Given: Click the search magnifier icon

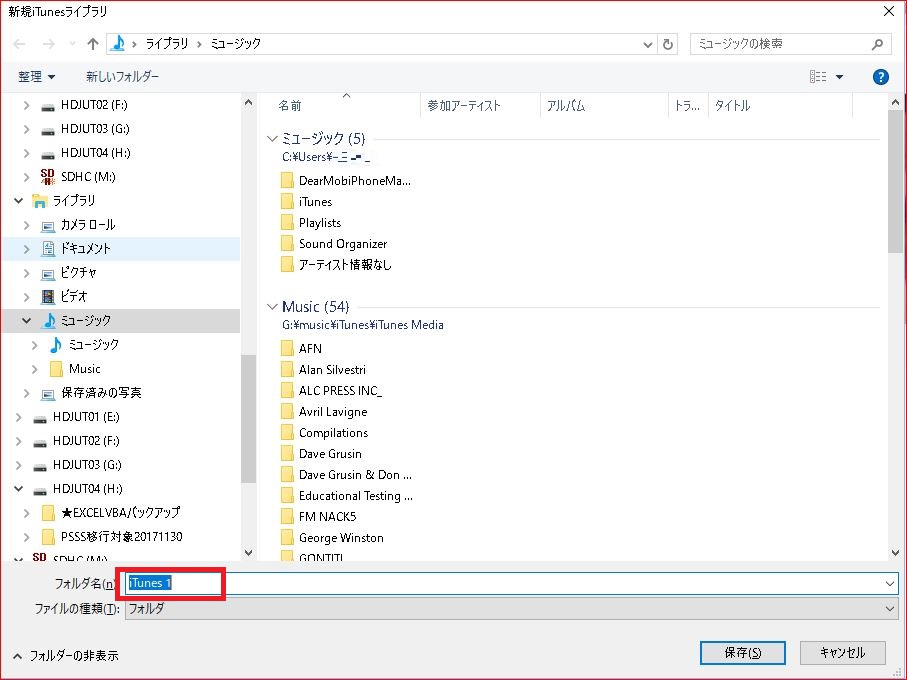Looking at the screenshot, I should coord(877,44).
